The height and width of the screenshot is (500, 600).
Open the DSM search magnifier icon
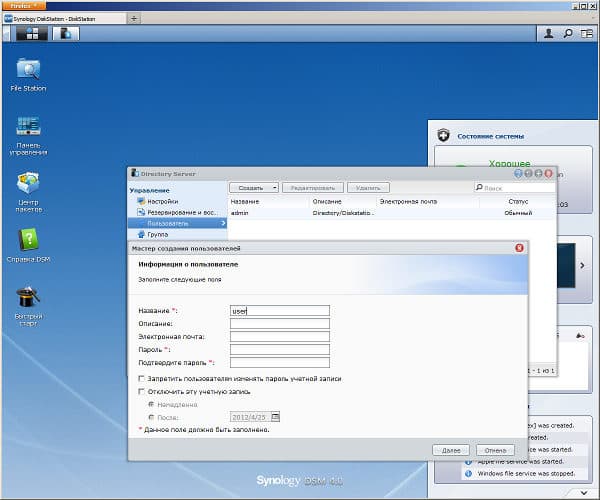click(x=568, y=34)
